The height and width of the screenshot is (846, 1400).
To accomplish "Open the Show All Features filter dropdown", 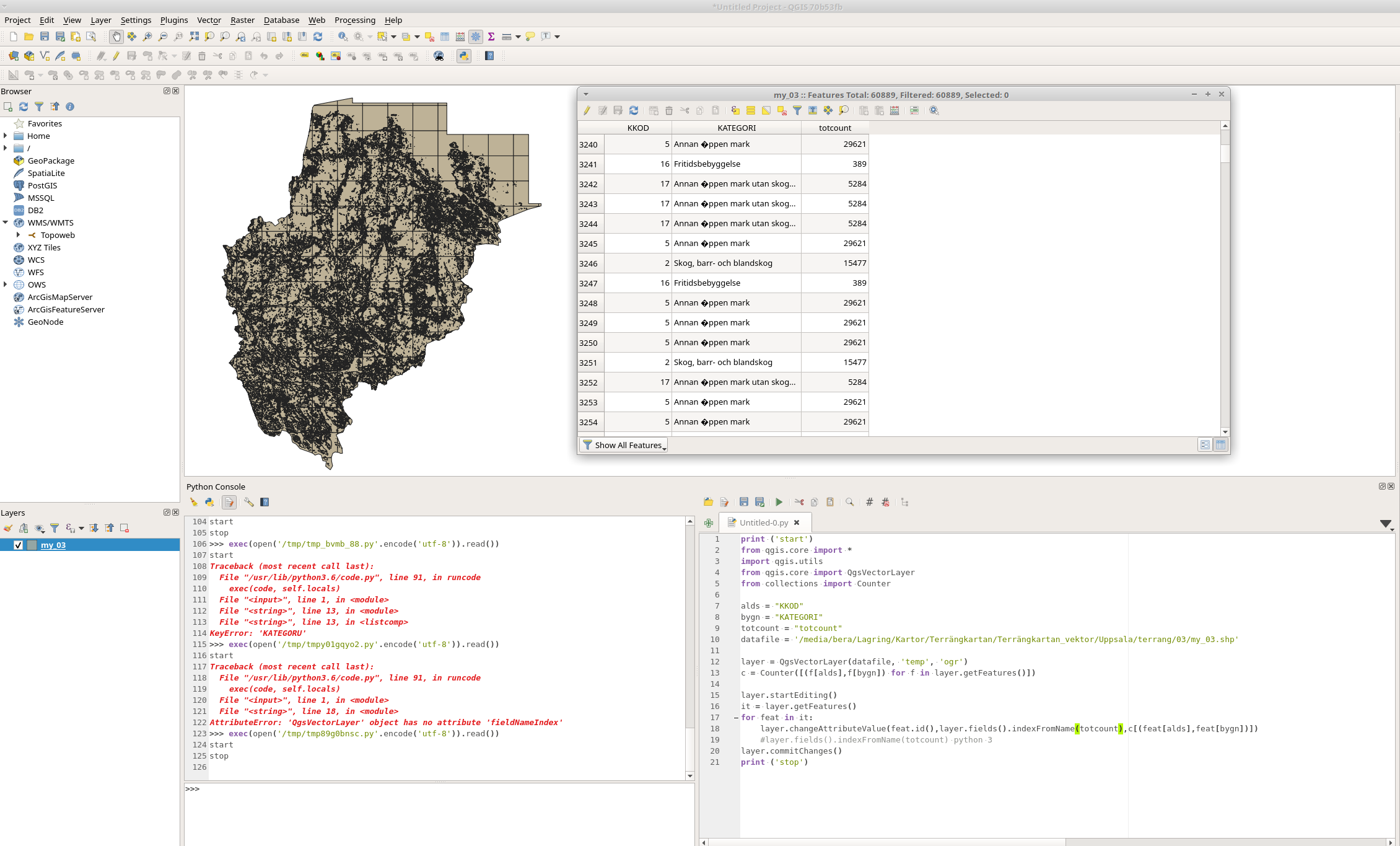I will (624, 445).
